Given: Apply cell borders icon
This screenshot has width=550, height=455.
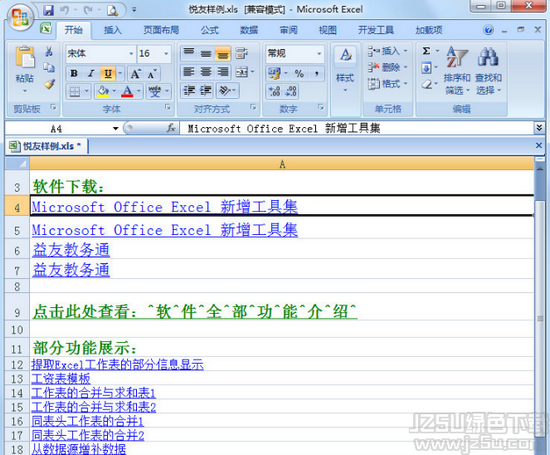Looking at the screenshot, I should pyautogui.click(x=75, y=92).
